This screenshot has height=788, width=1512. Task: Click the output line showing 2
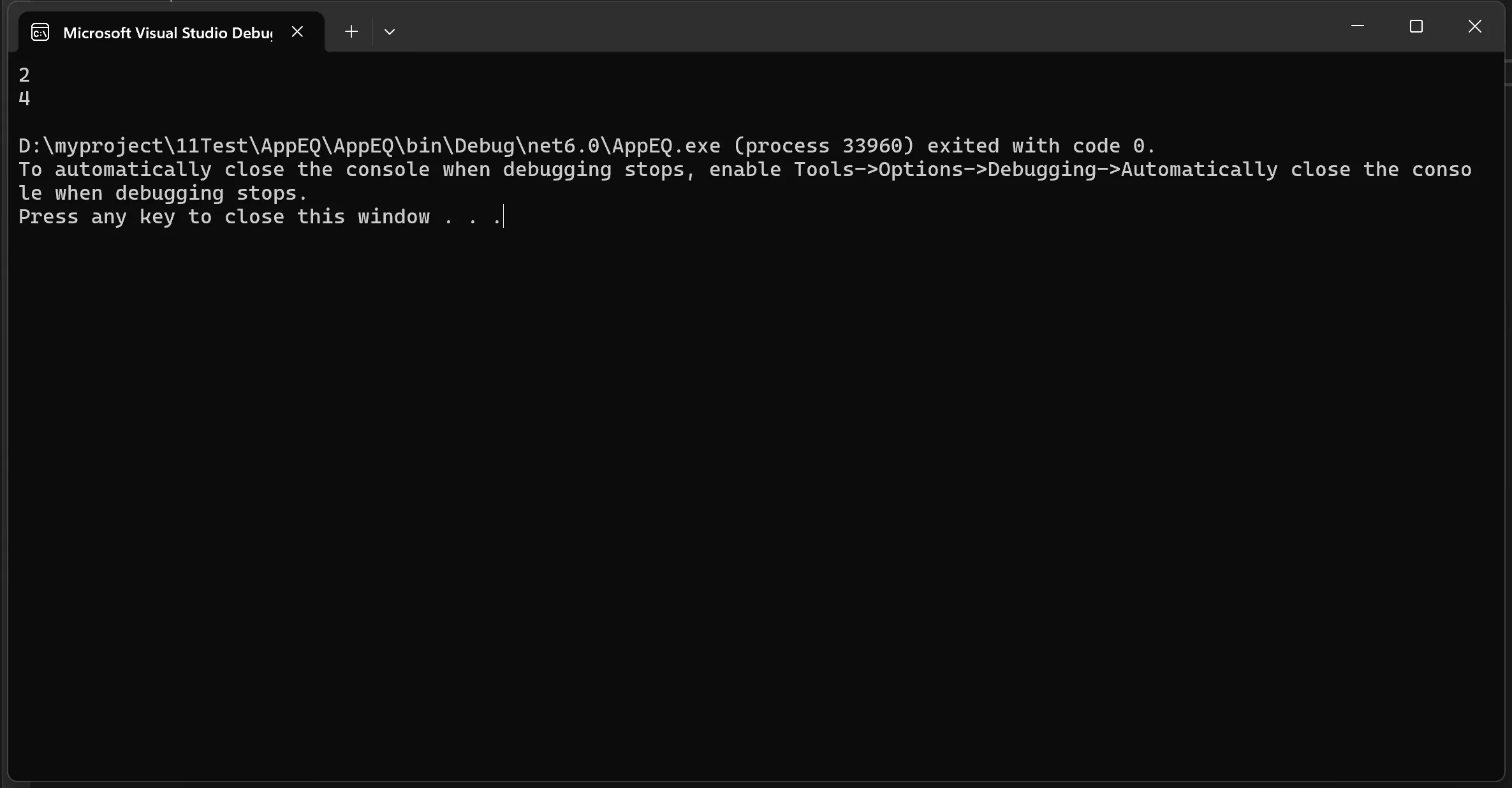[x=24, y=75]
